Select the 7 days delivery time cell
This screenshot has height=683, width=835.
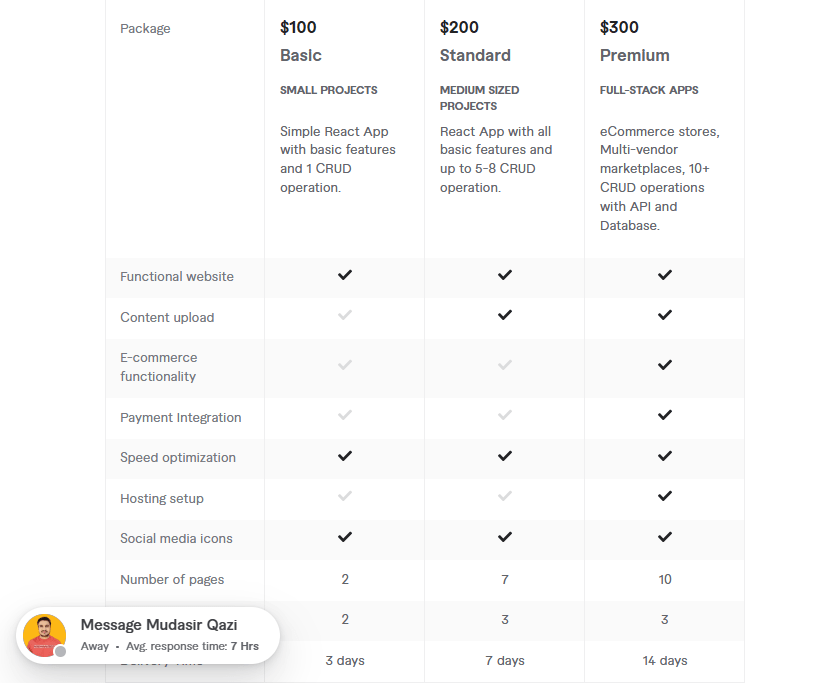504,660
